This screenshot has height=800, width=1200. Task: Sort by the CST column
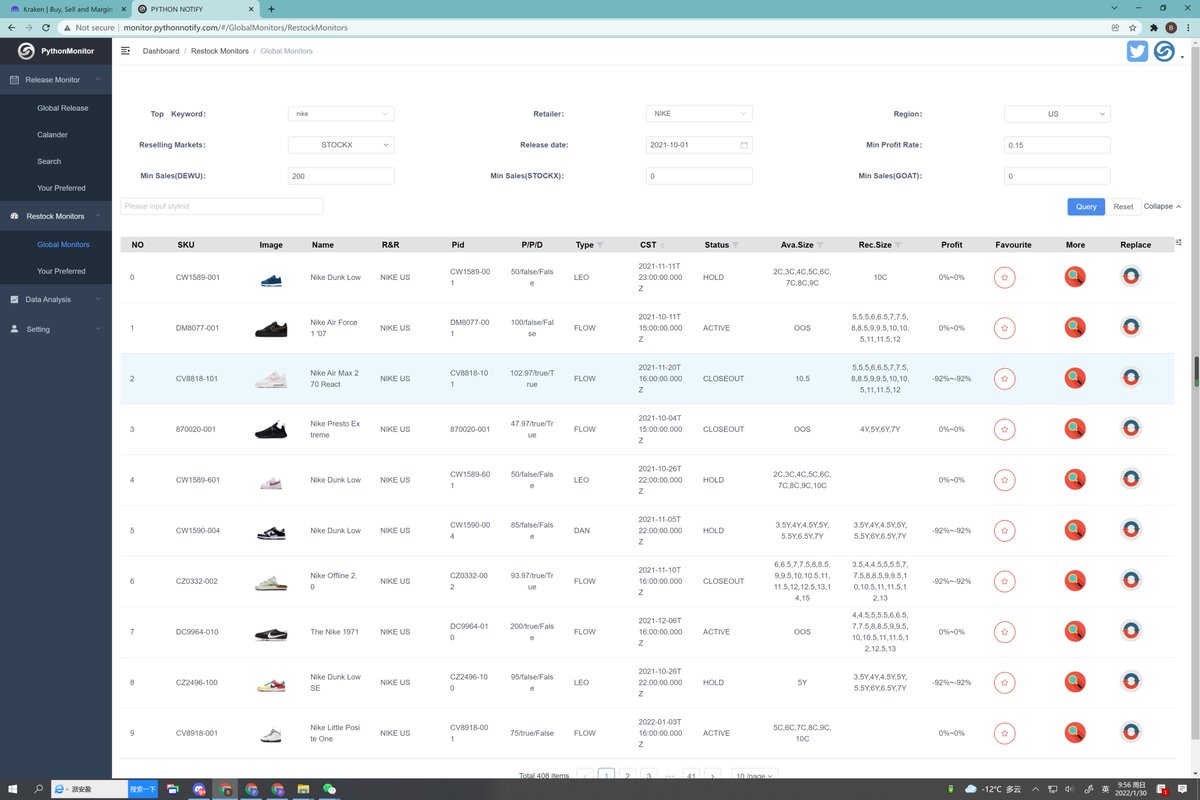coord(662,245)
